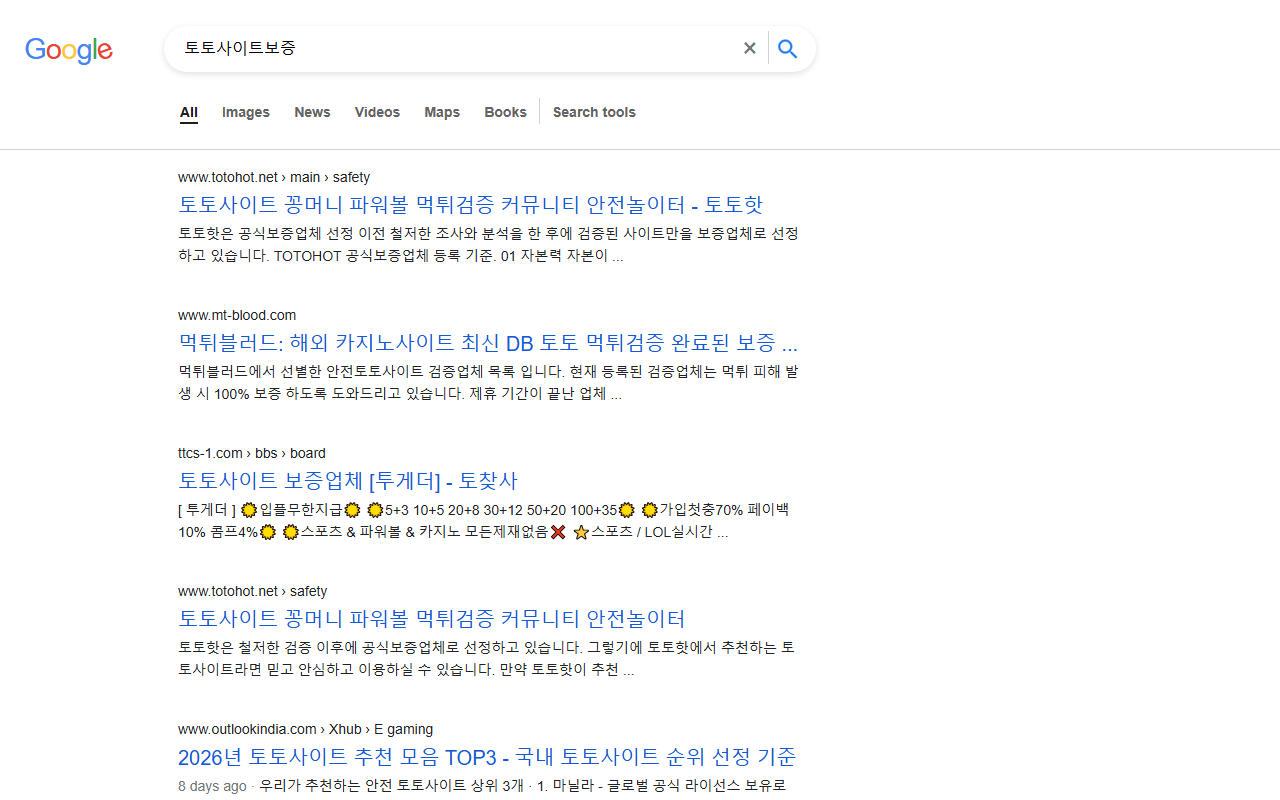Screen dimensions: 1280x800
Task: Focus the search field containing 토토사이트보증
Action: 455,48
